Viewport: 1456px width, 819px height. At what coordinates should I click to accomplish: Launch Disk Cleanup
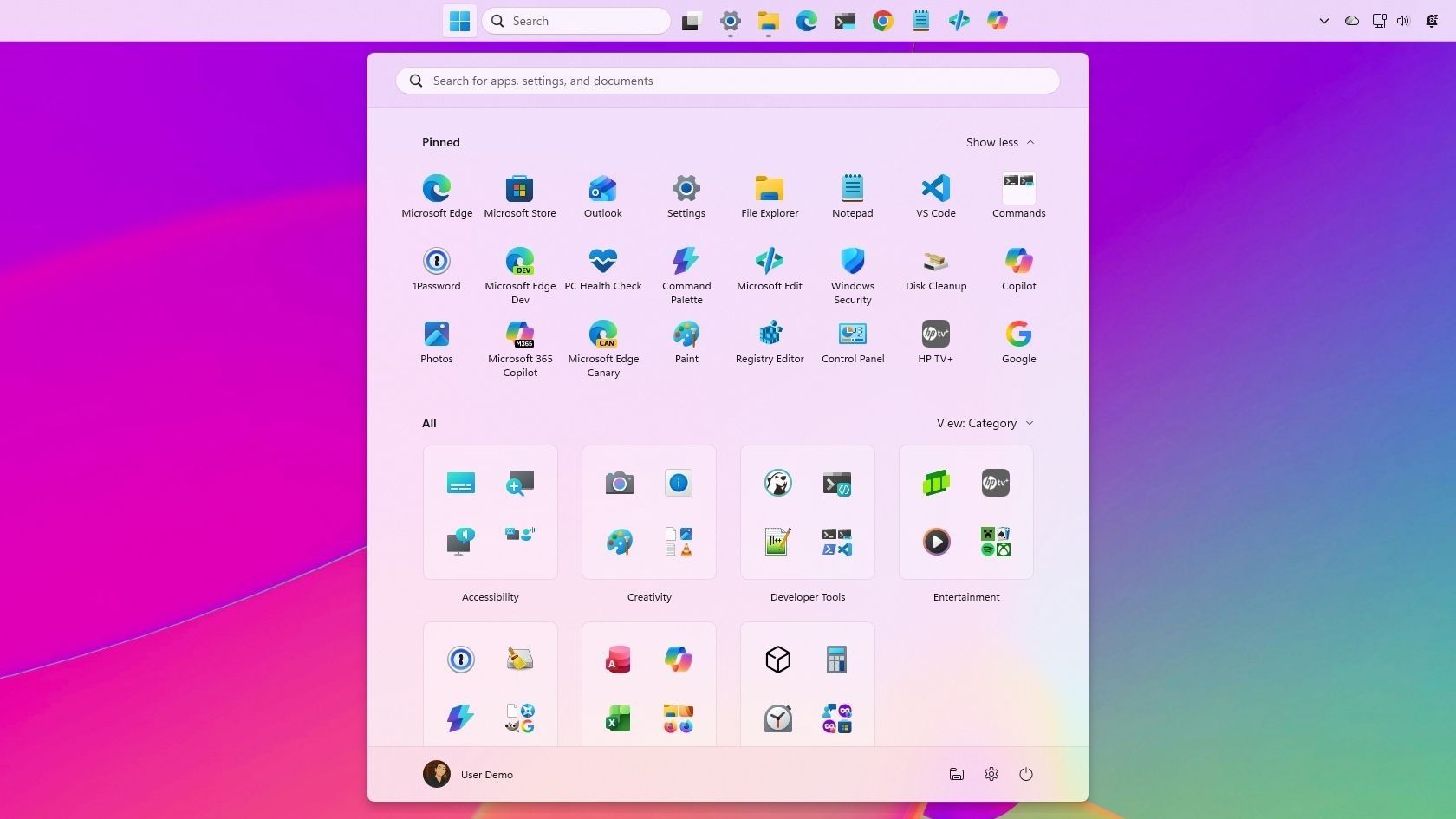click(936, 270)
